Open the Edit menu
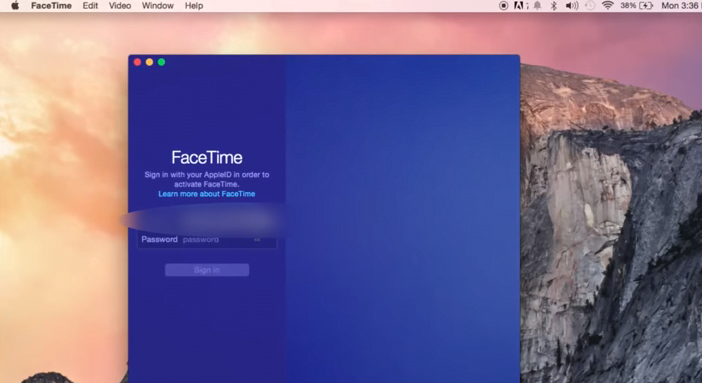The width and height of the screenshot is (702, 383). pos(90,6)
